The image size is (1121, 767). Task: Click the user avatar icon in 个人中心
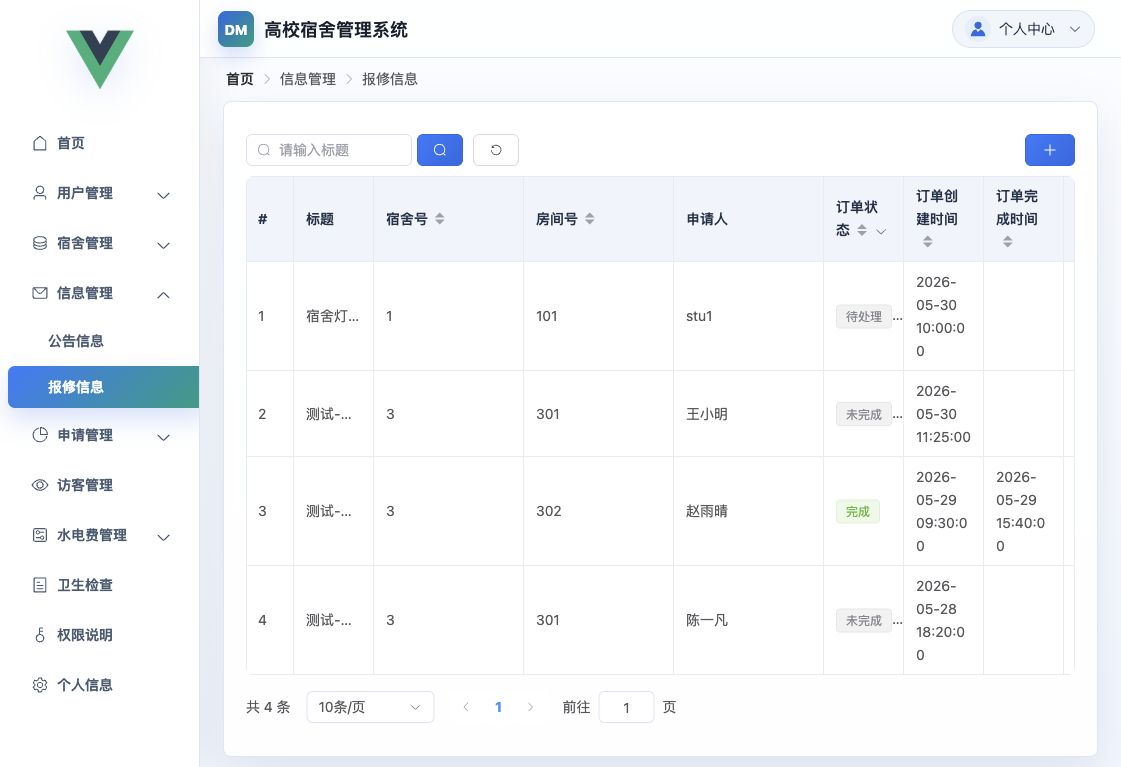click(977, 29)
